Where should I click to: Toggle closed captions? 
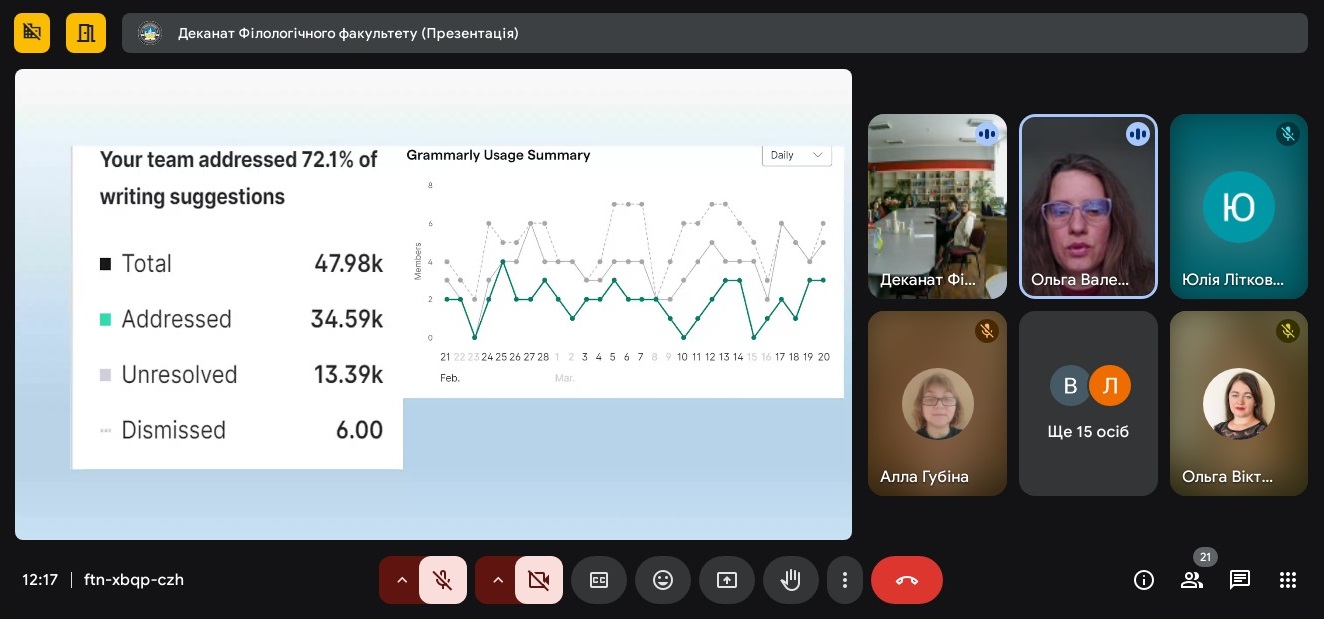point(599,580)
